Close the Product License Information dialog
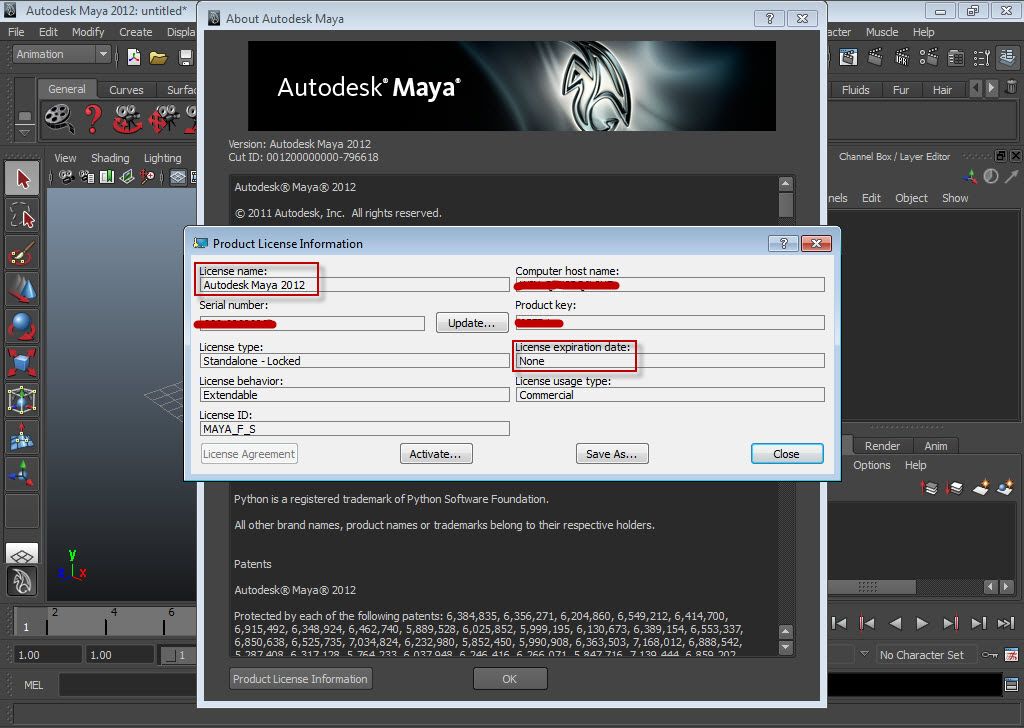The height and width of the screenshot is (728, 1024). [x=787, y=454]
